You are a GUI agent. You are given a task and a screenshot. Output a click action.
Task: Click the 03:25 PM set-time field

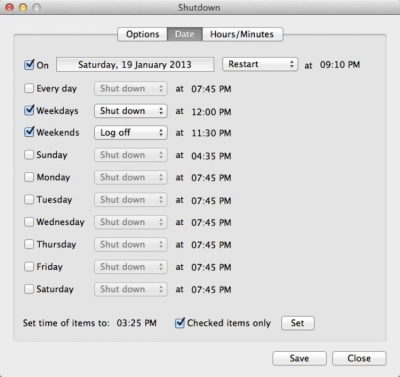pos(136,323)
